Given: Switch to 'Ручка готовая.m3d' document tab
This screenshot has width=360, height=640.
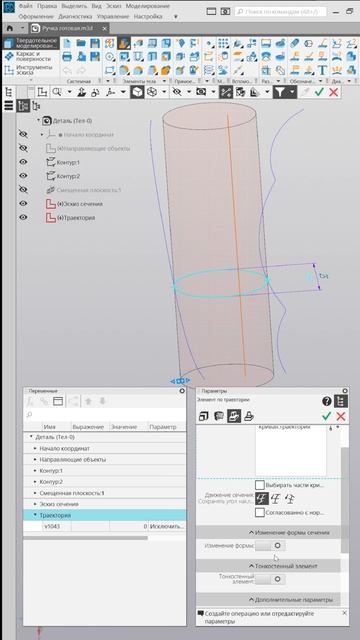Looking at the screenshot, I should click(67, 29).
